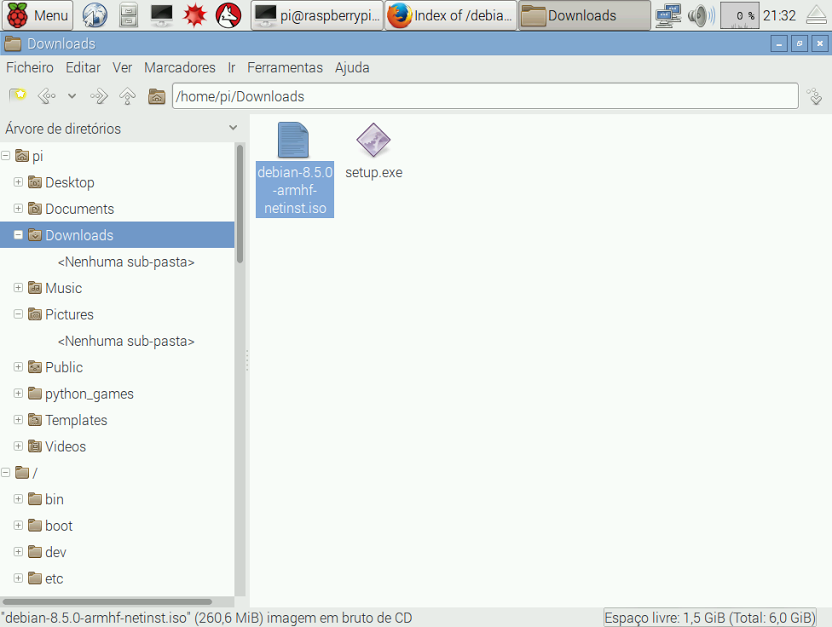
Task: Expand the Documents folder tree node
Action: pyautogui.click(x=18, y=208)
